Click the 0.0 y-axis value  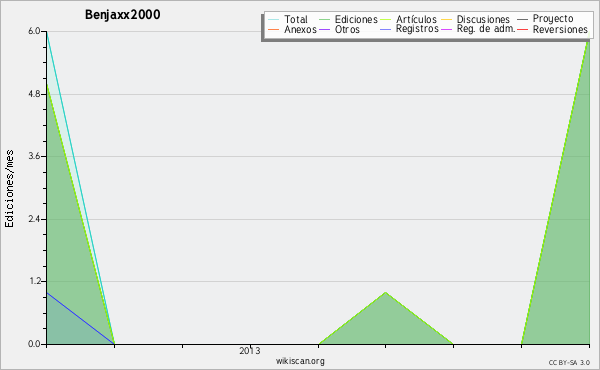point(34,344)
